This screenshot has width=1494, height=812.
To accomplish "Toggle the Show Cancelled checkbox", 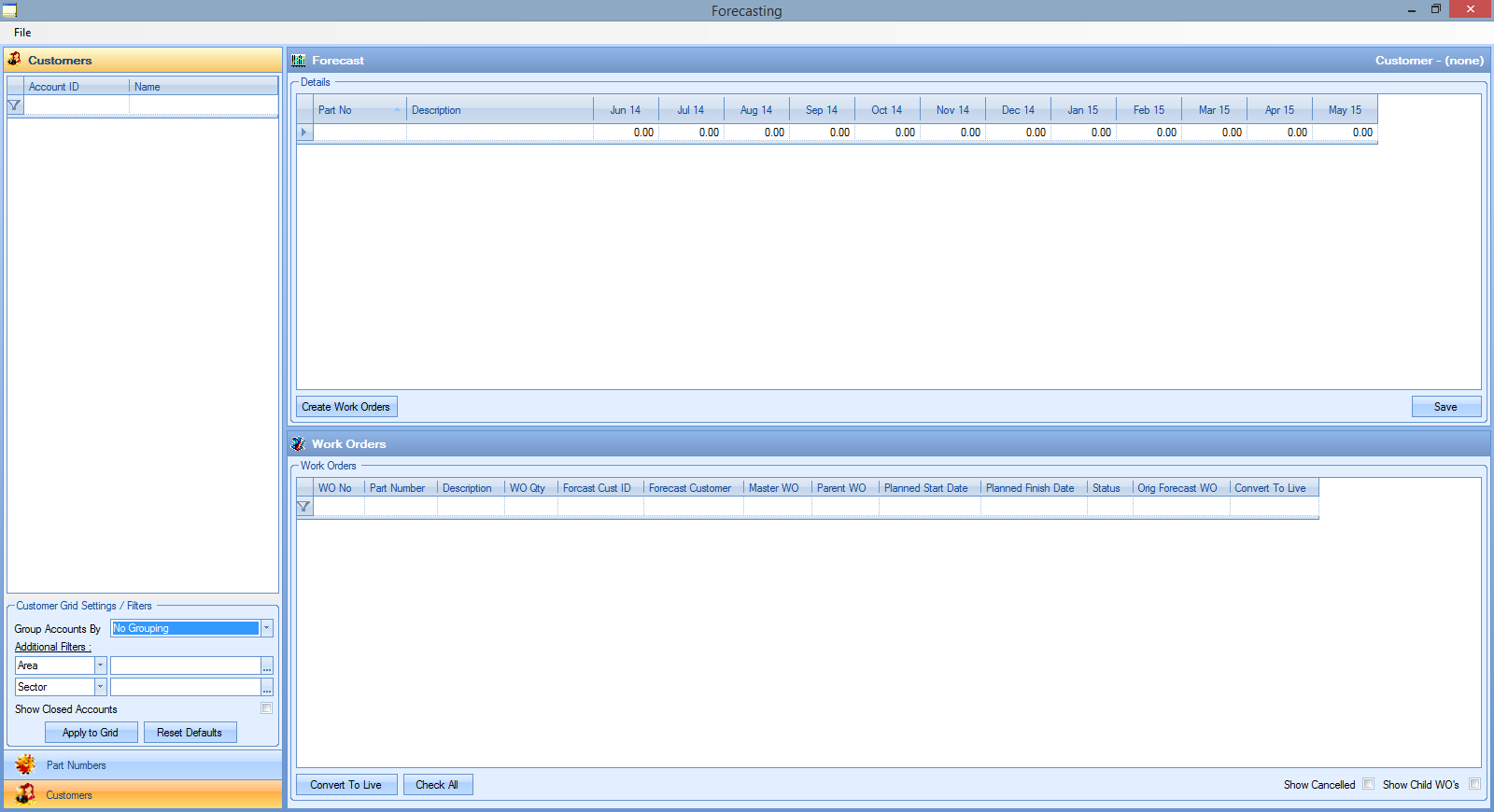I will tap(1369, 784).
